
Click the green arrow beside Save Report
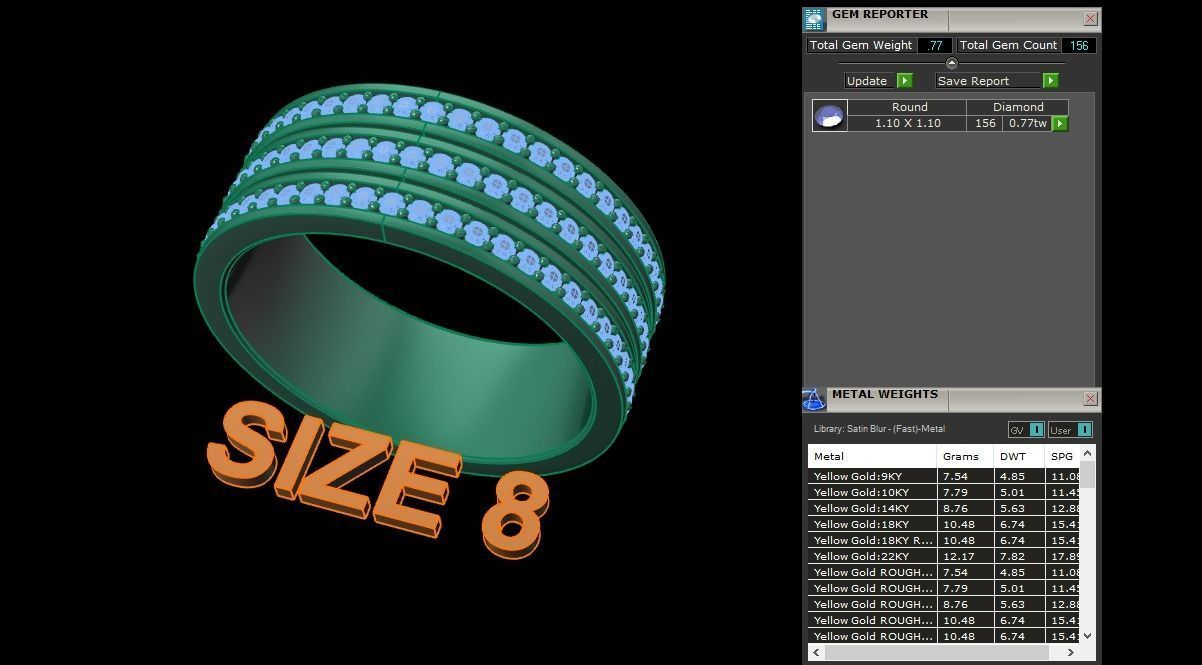pyautogui.click(x=1050, y=81)
